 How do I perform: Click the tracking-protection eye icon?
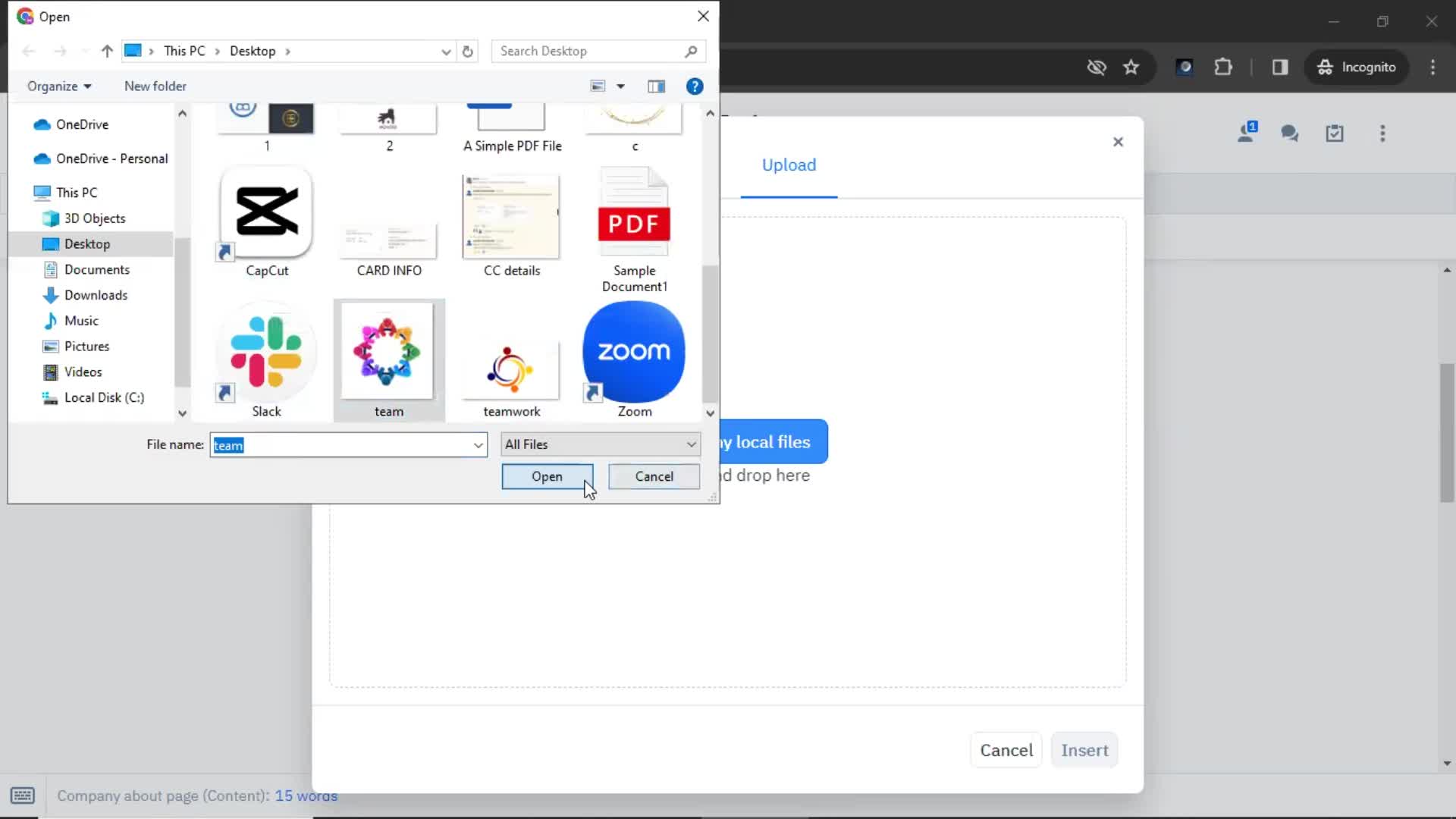click(x=1097, y=67)
